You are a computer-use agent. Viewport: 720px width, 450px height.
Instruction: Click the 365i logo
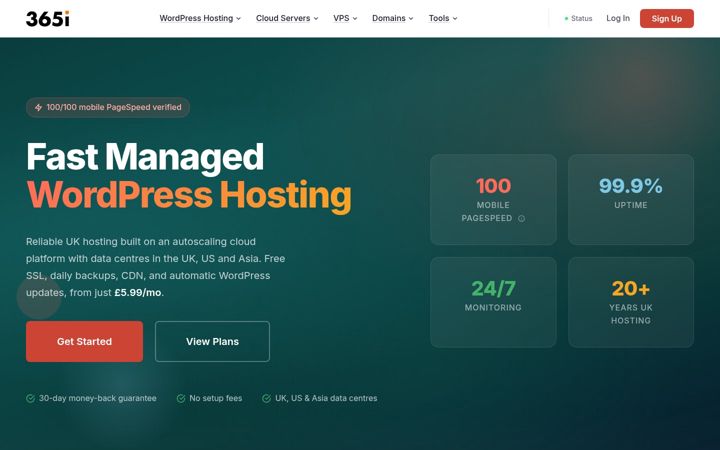point(48,19)
